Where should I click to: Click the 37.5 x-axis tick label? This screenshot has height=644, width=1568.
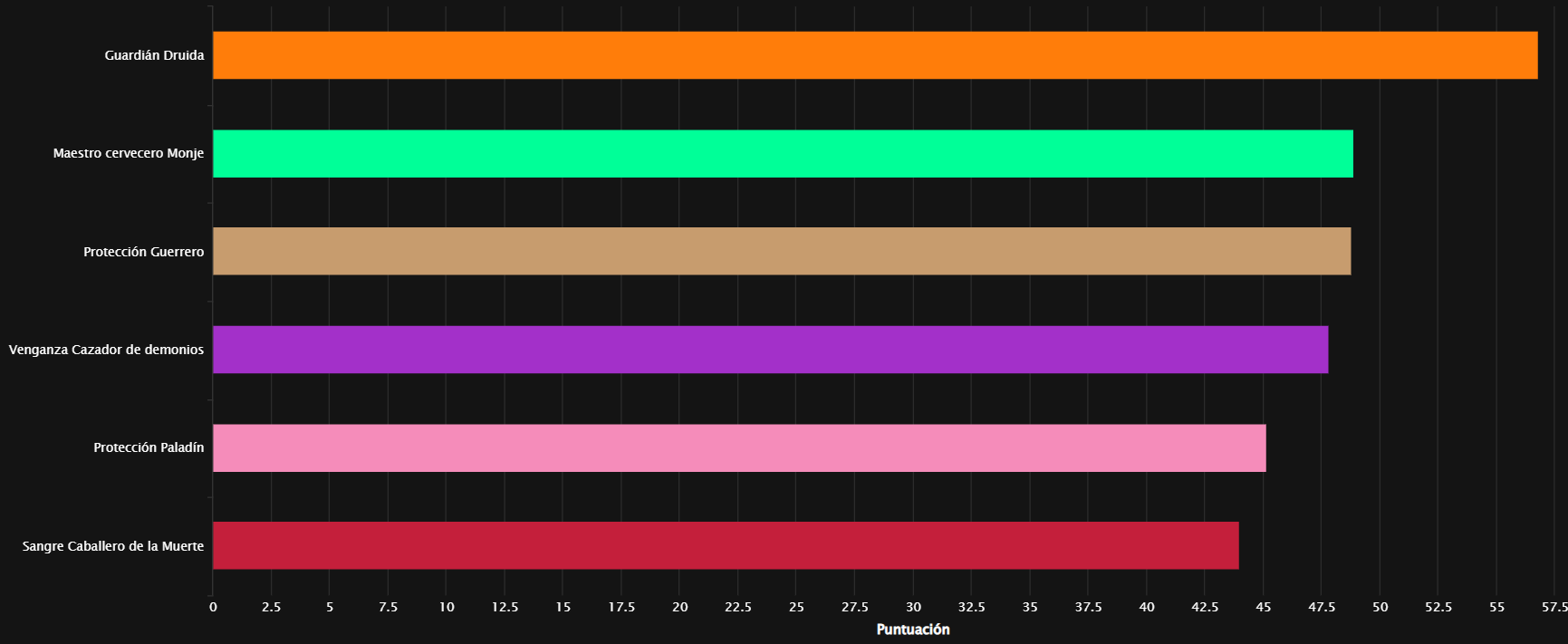pos(1088,607)
